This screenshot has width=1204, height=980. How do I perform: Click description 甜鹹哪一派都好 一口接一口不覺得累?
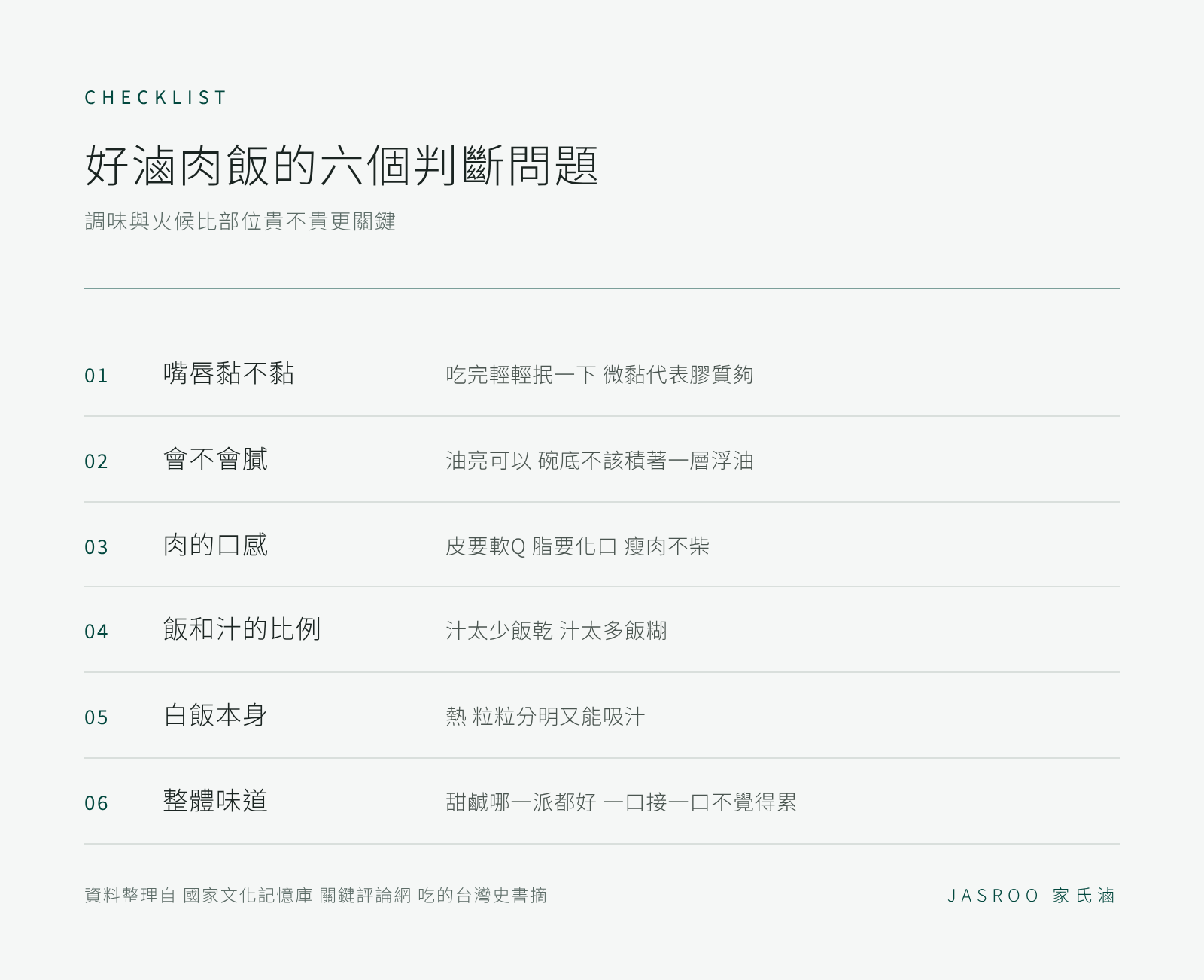click(622, 802)
